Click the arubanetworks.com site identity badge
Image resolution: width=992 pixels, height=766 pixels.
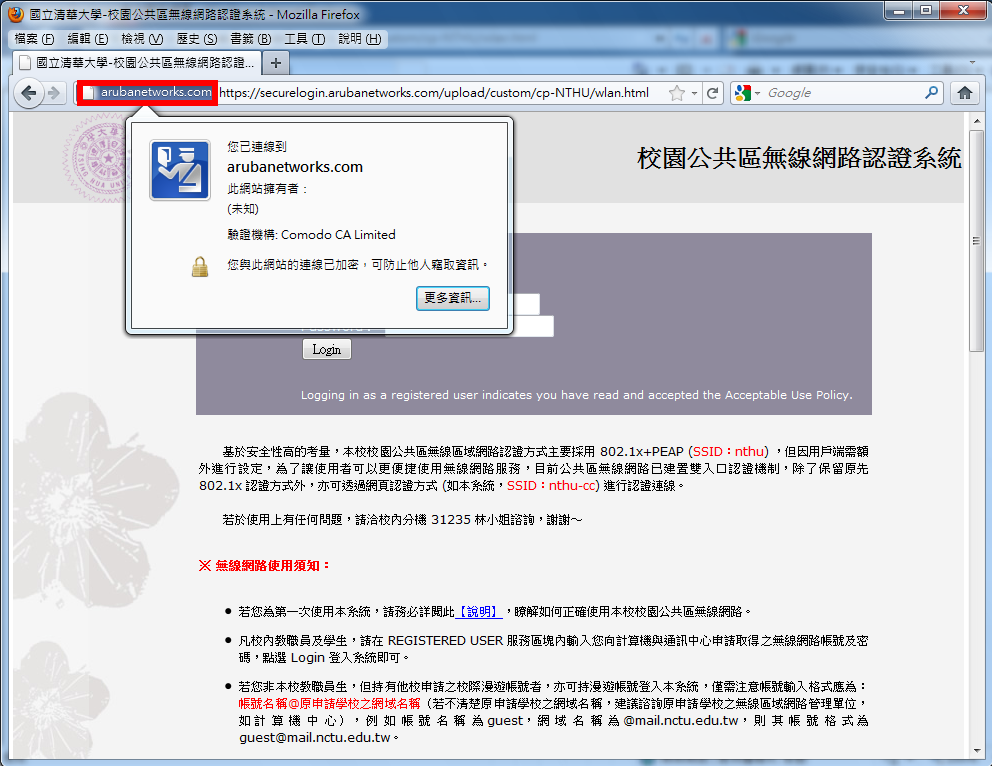pos(147,93)
